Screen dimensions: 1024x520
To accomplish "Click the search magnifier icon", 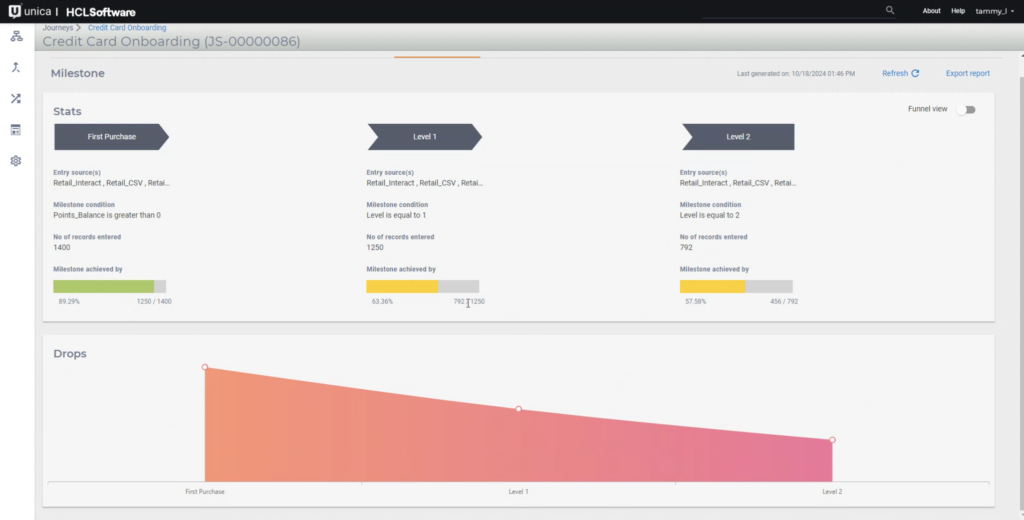I will pyautogui.click(x=889, y=10).
